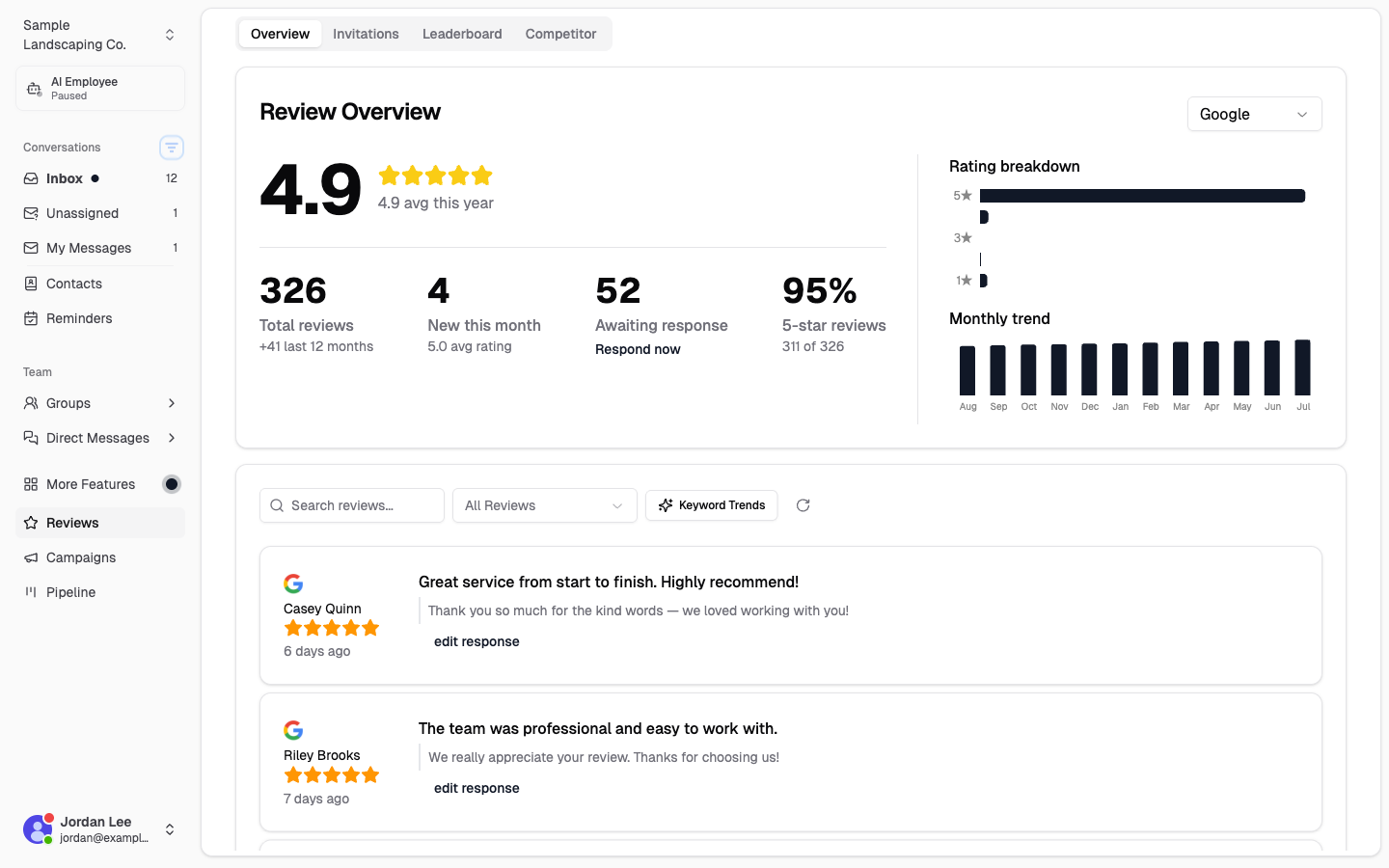Click the Inbox tray icon
The image size is (1389, 868).
pyautogui.click(x=31, y=178)
